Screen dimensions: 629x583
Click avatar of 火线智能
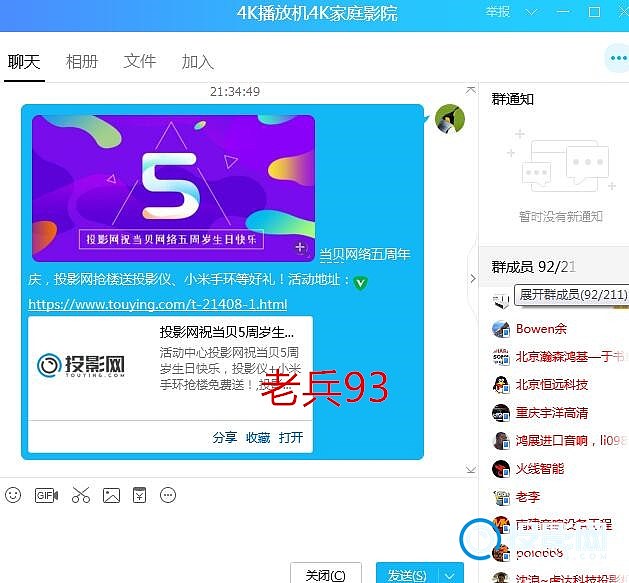(501, 469)
